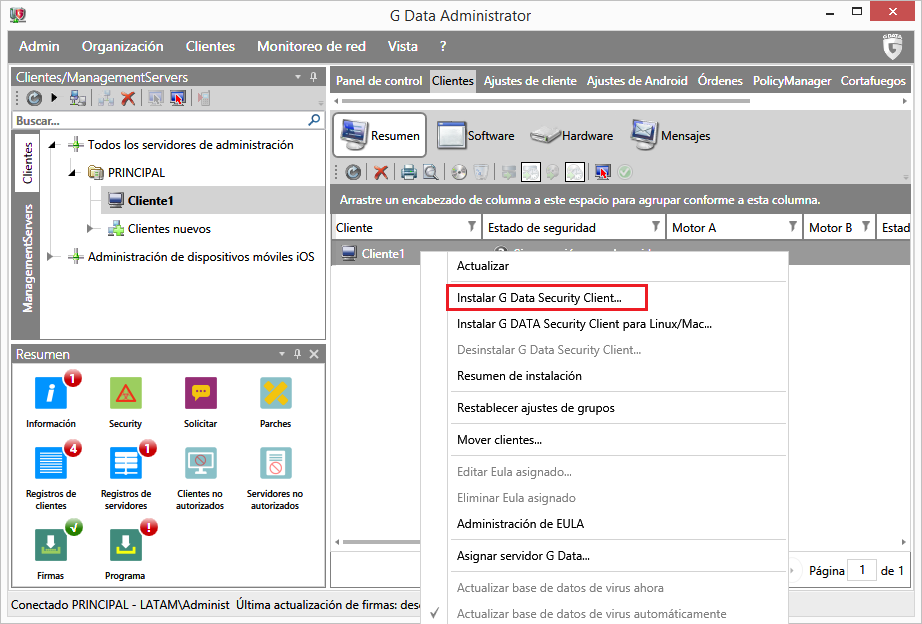Switch to 'Ajustes de cliente' tab
The image size is (922, 624).
click(530, 81)
